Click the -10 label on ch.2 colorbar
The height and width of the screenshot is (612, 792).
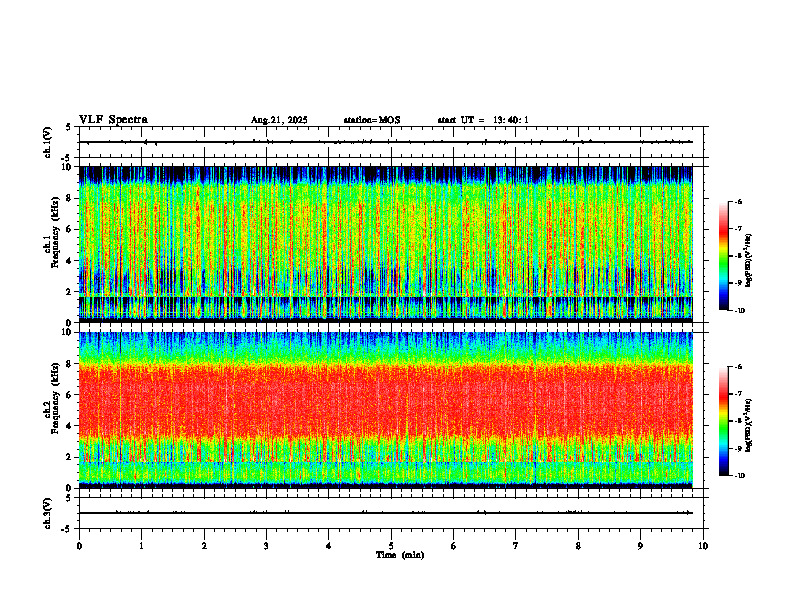pyautogui.click(x=740, y=476)
